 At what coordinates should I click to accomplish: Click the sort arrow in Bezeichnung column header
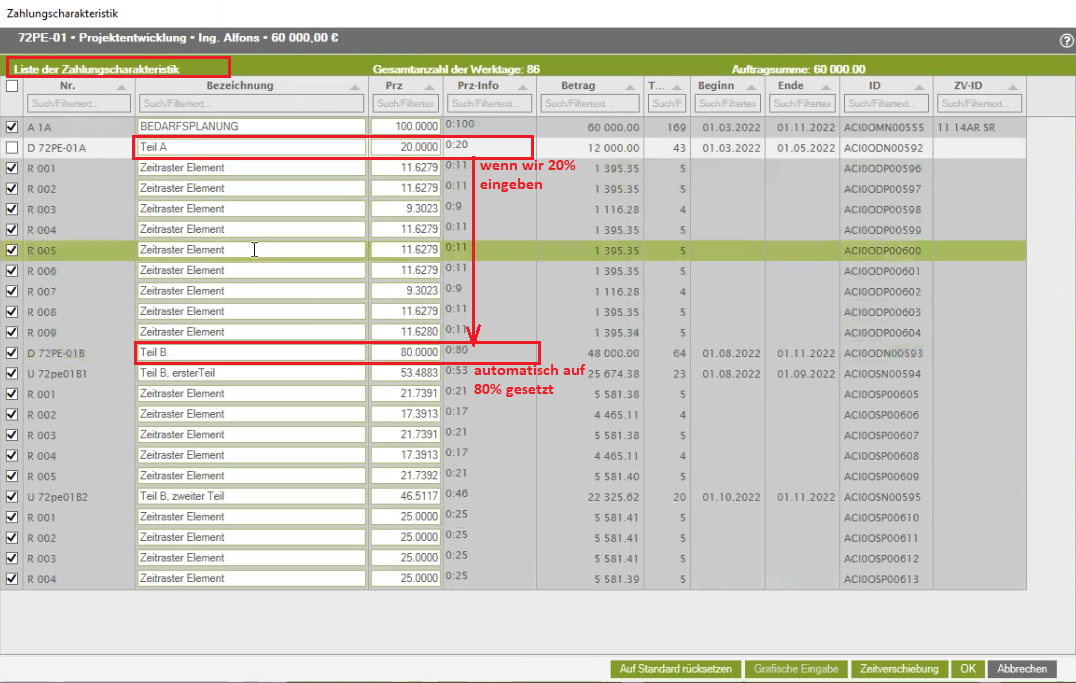(x=355, y=87)
